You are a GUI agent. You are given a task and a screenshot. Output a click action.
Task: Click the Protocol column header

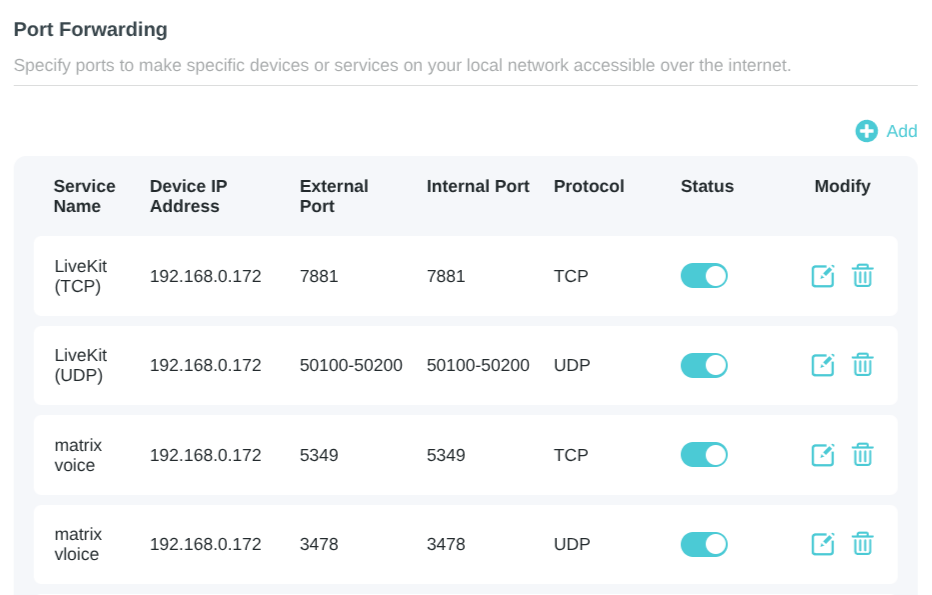pos(589,186)
